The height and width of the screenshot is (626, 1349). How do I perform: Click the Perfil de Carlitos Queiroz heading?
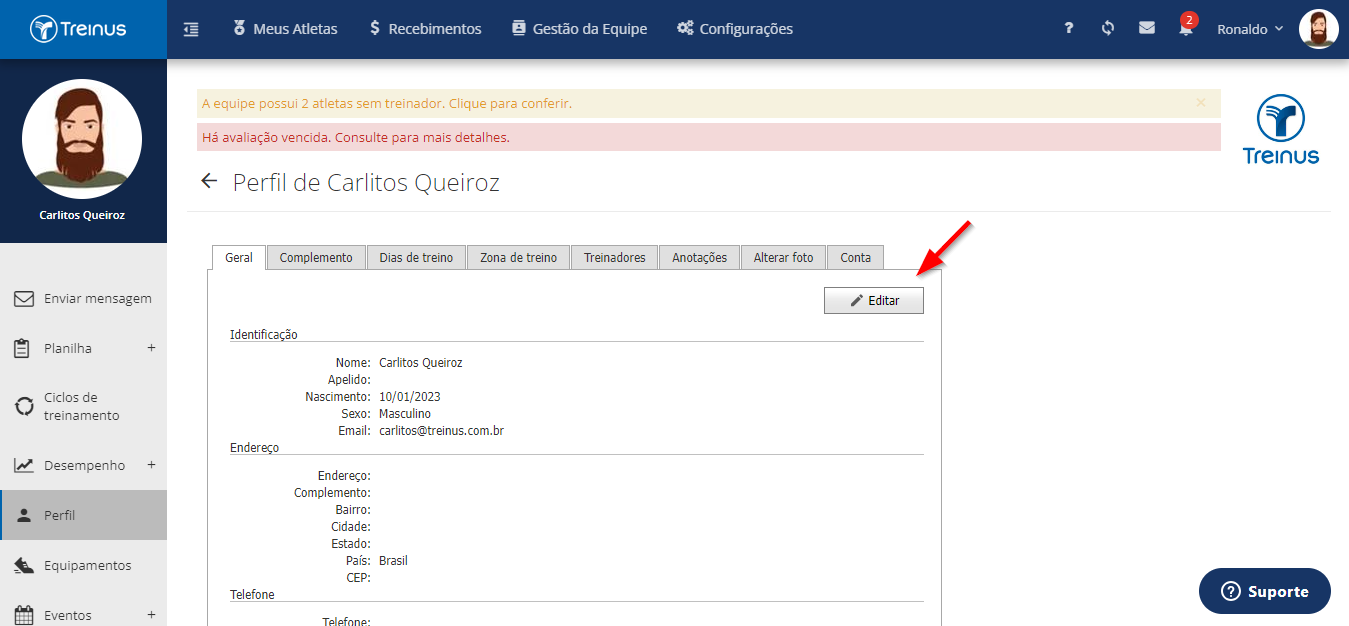[366, 182]
